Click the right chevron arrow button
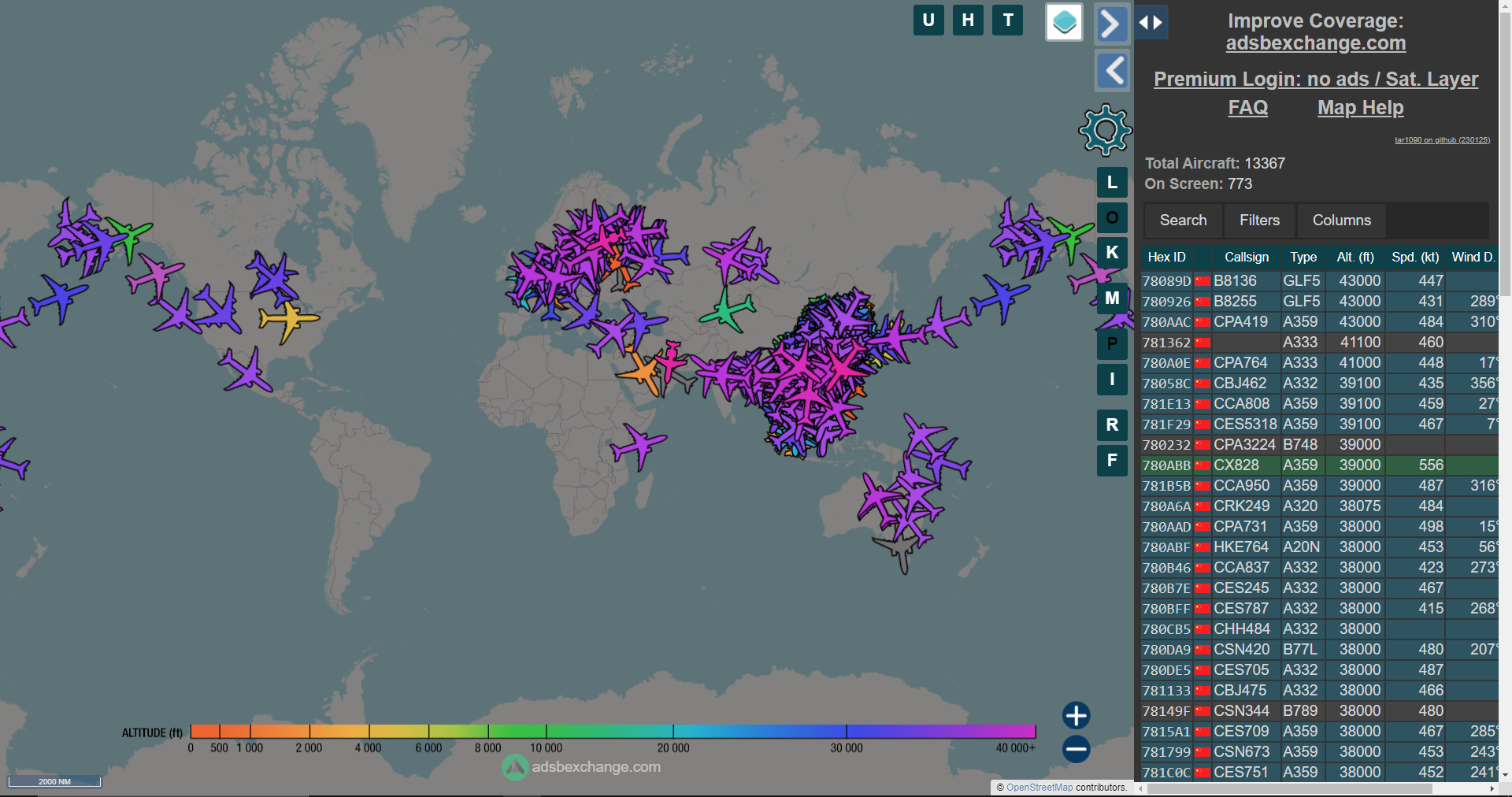The width and height of the screenshot is (1512, 797). [x=1111, y=24]
